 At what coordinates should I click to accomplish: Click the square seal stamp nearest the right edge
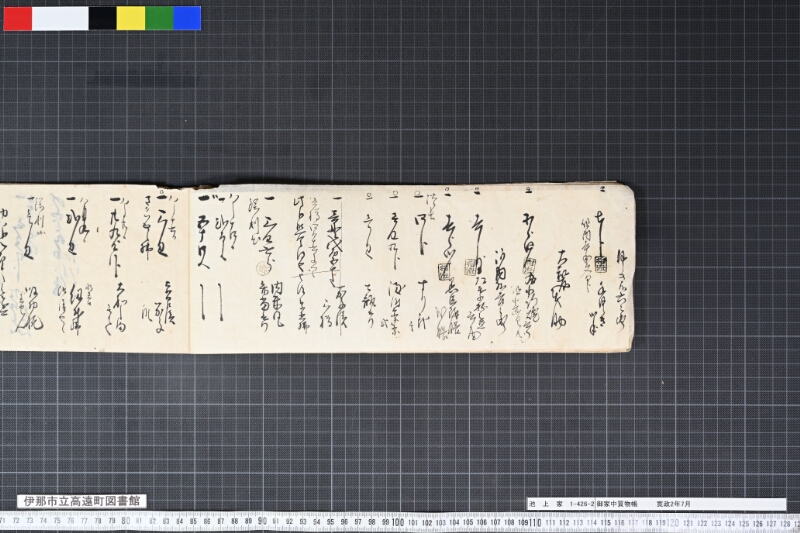601,264
